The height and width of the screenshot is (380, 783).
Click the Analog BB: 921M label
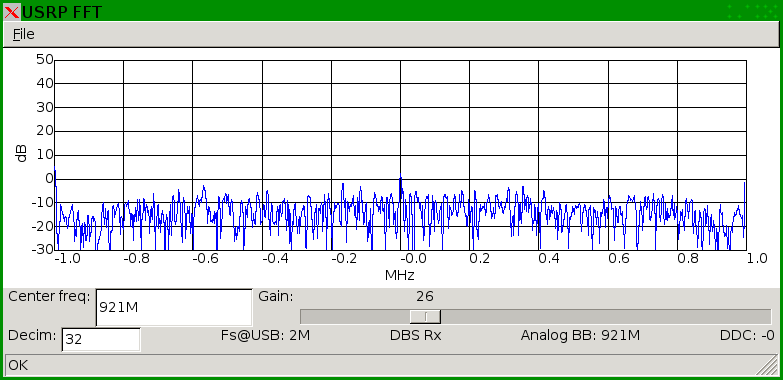click(580, 335)
